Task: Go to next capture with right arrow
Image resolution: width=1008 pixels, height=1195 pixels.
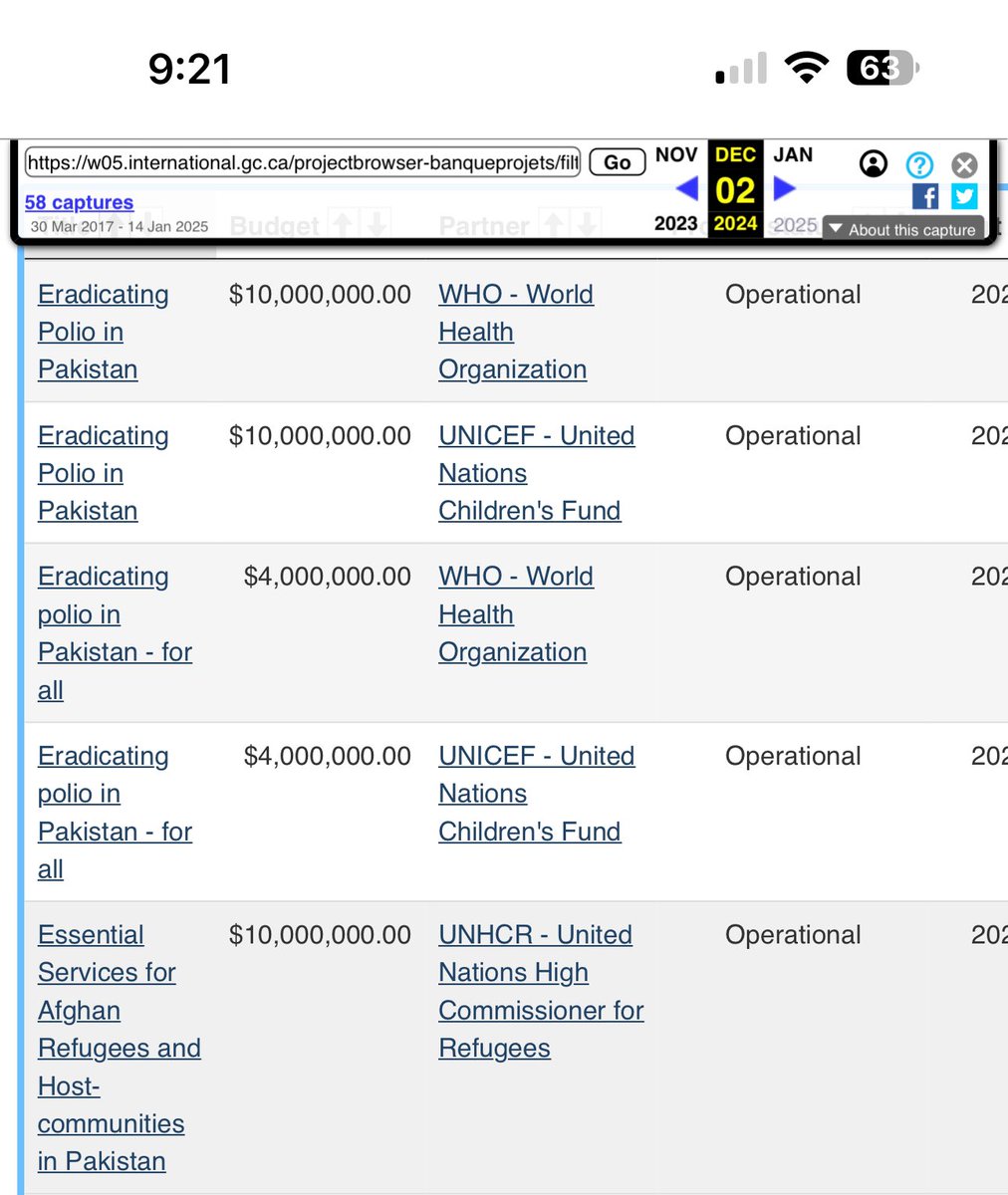Action: pos(784,188)
